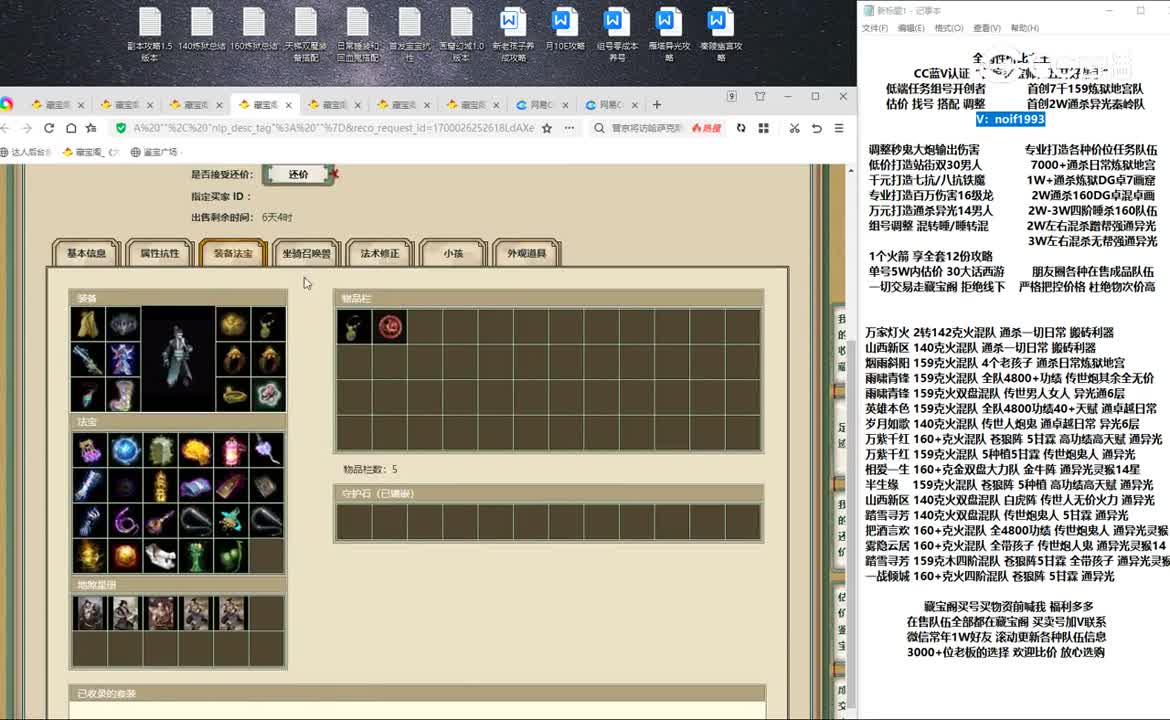Viewport: 1170px width, 720px height.
Task: Click the '出售剩余时间' label
Action: 223,217
